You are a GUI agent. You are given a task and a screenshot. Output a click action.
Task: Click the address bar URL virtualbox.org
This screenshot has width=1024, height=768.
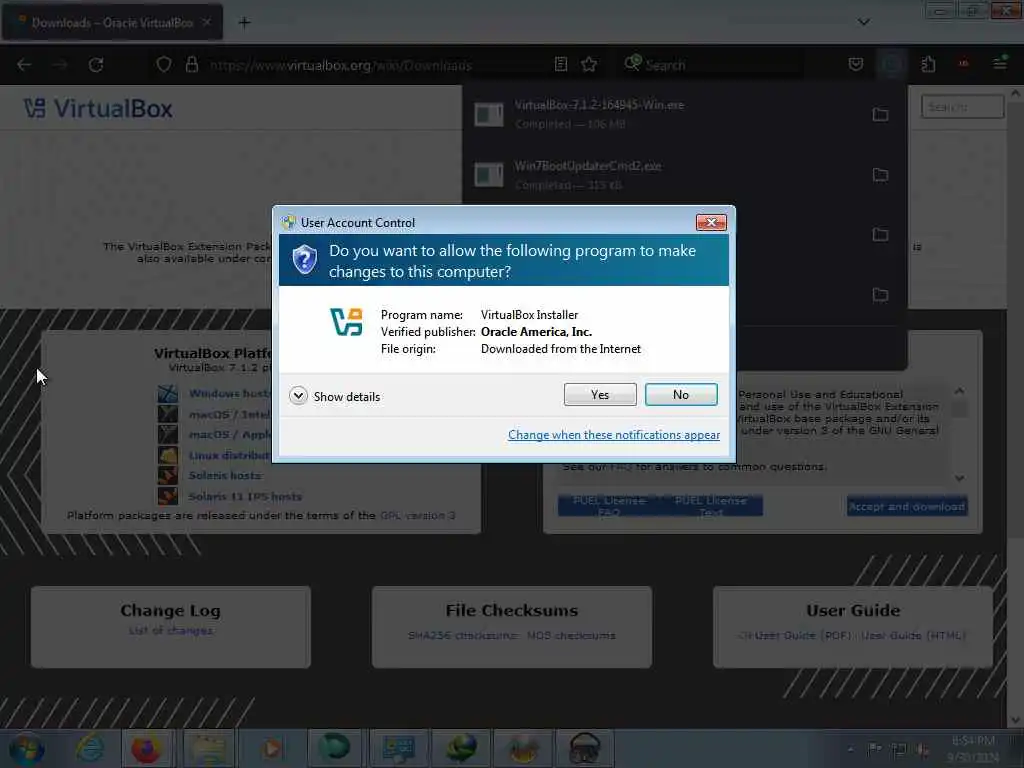click(x=340, y=65)
